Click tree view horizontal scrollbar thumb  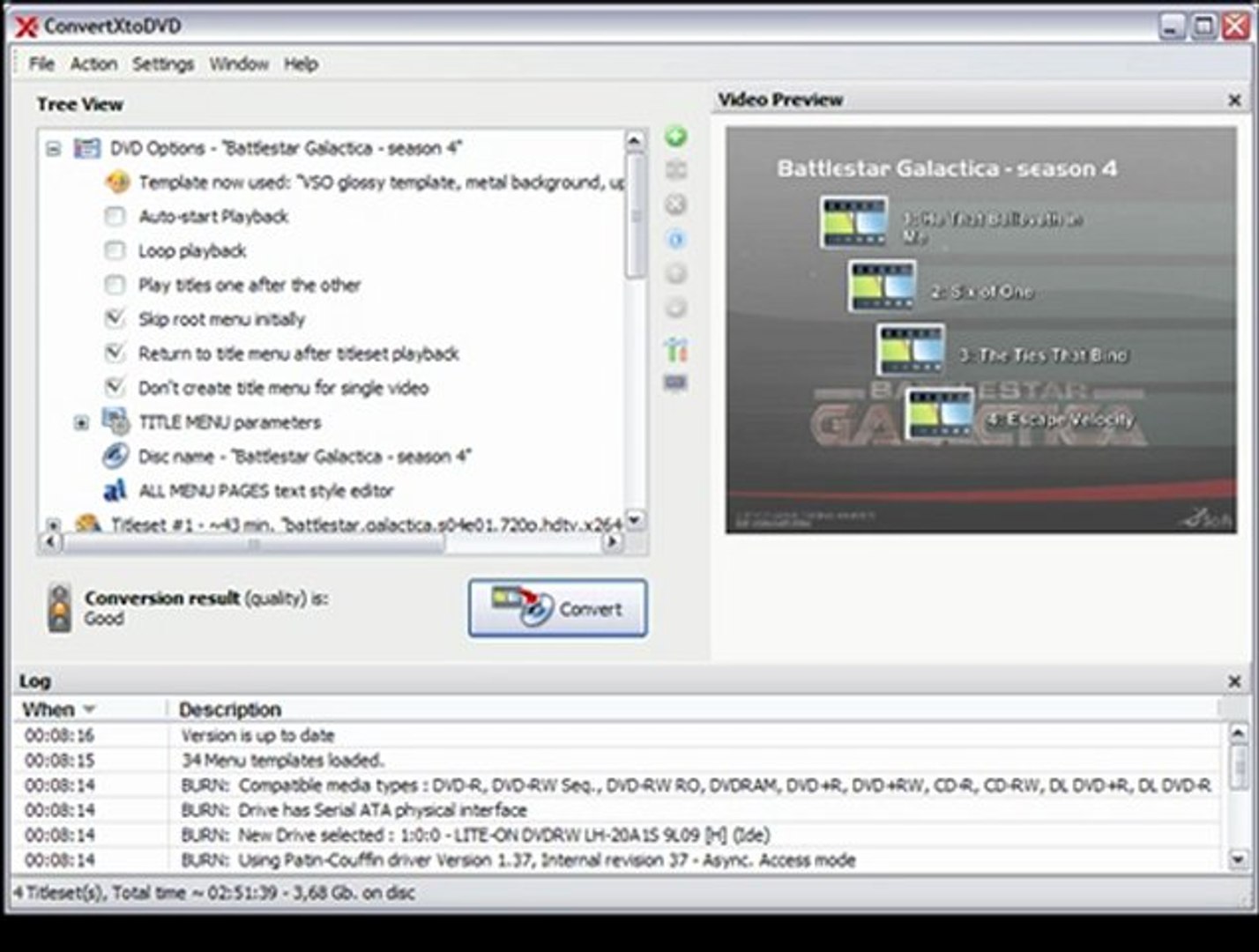tap(254, 543)
